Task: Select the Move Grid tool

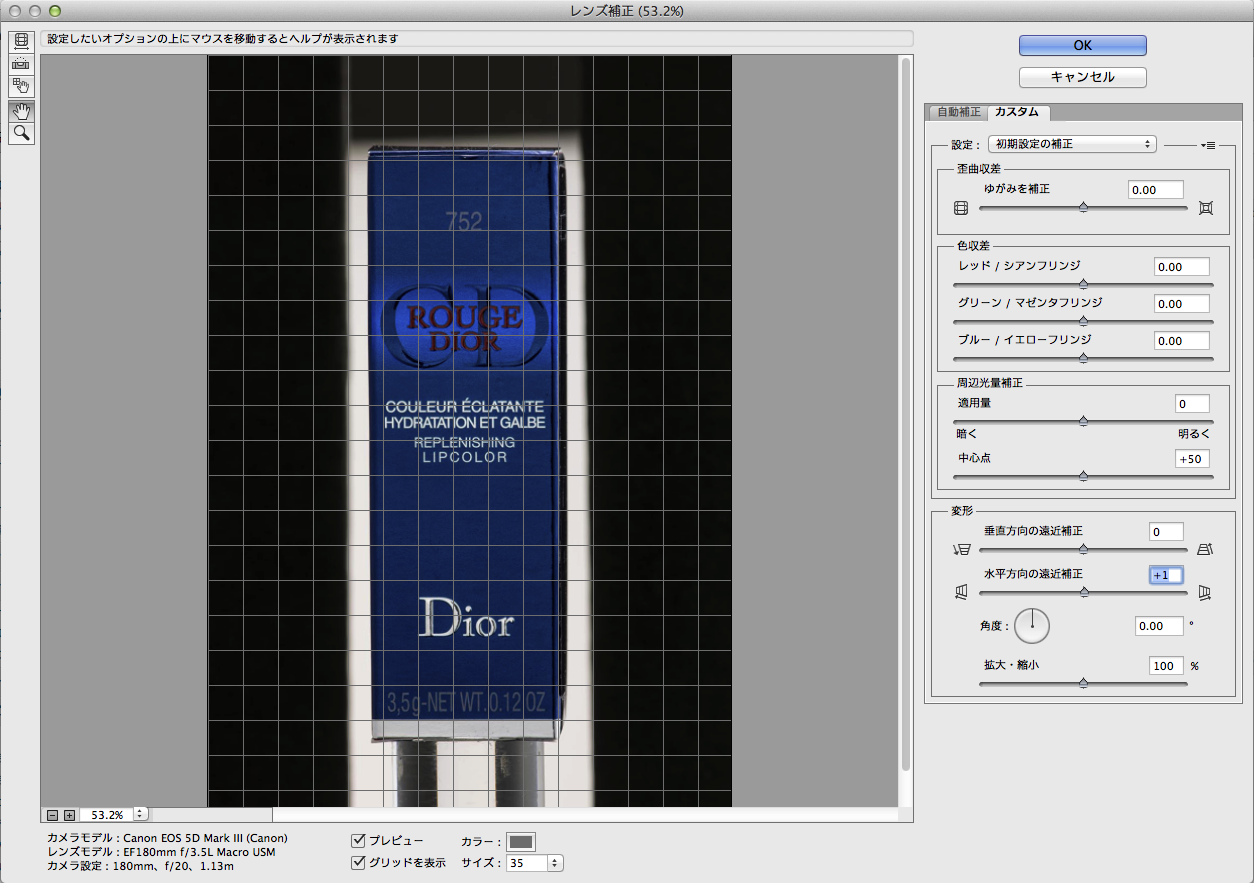Action: [x=22, y=86]
